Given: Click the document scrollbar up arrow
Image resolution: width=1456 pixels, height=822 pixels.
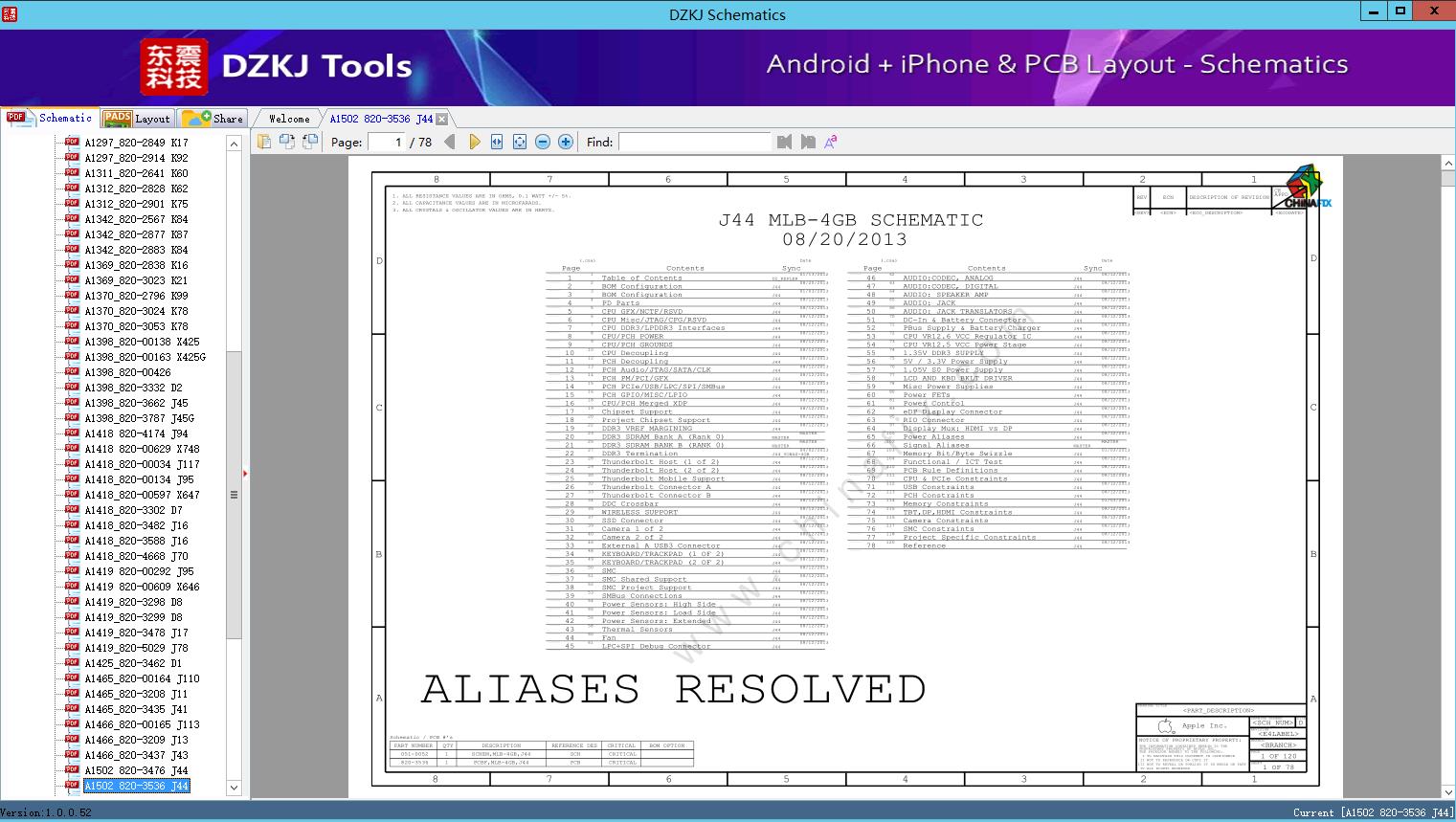Looking at the screenshot, I should coord(1448,165).
